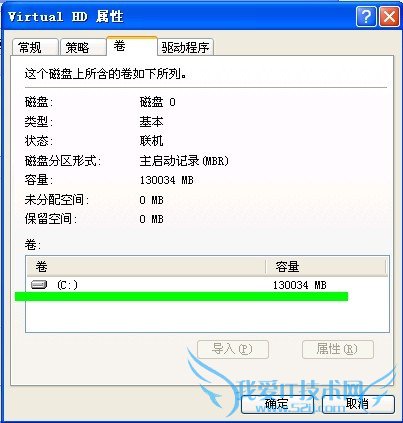Screen dimensions: 403x423
Task: Click the 确定 button
Action: (x=277, y=404)
